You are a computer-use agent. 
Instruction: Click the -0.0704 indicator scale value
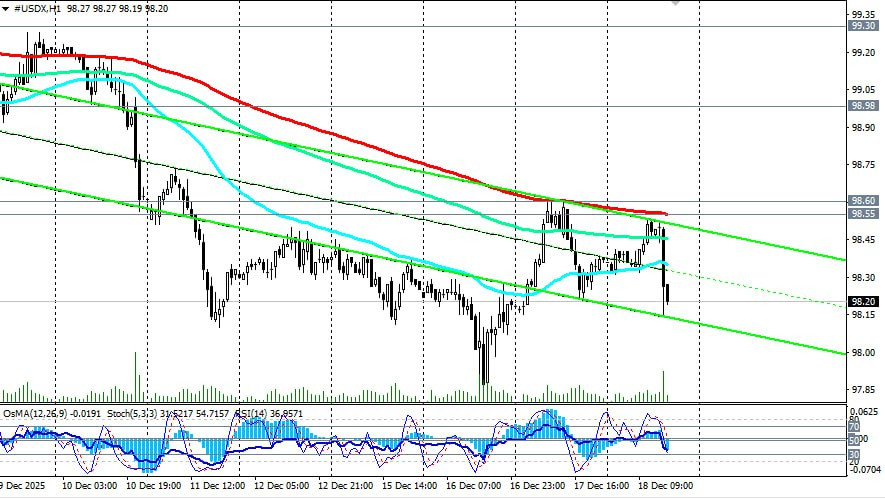(x=864, y=470)
